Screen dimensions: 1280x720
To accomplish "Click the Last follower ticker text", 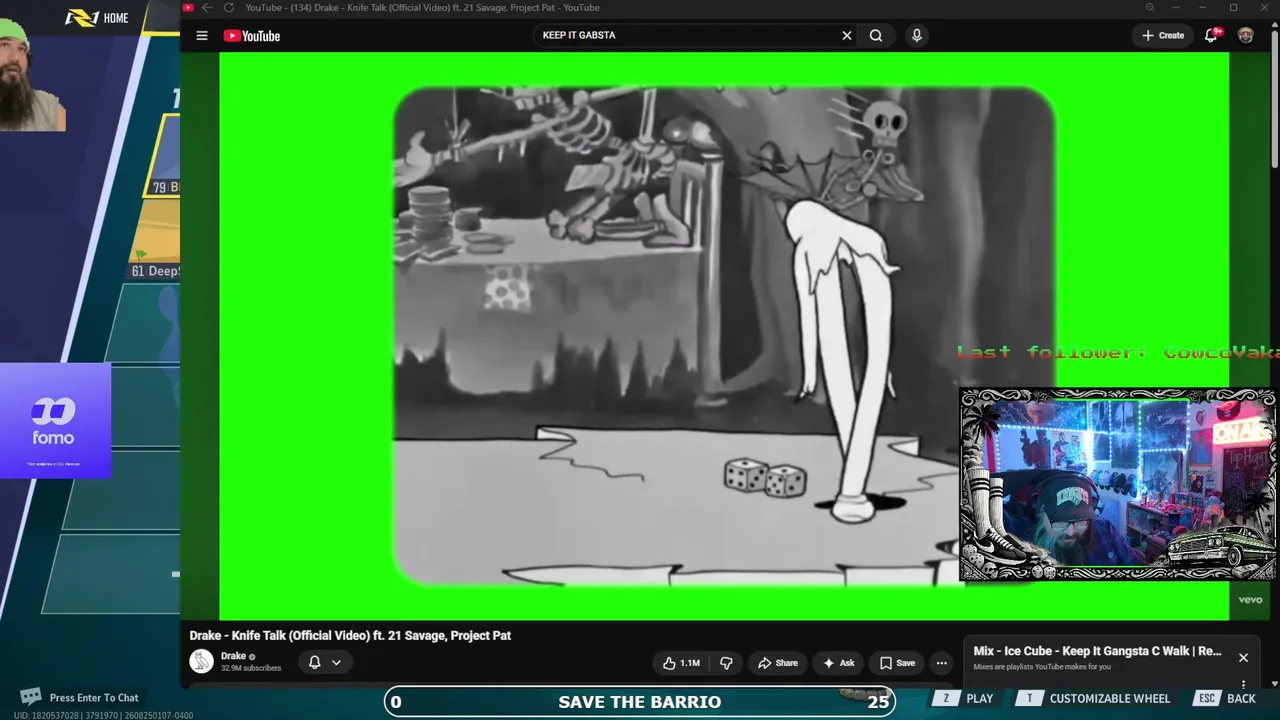I will click(1117, 352).
